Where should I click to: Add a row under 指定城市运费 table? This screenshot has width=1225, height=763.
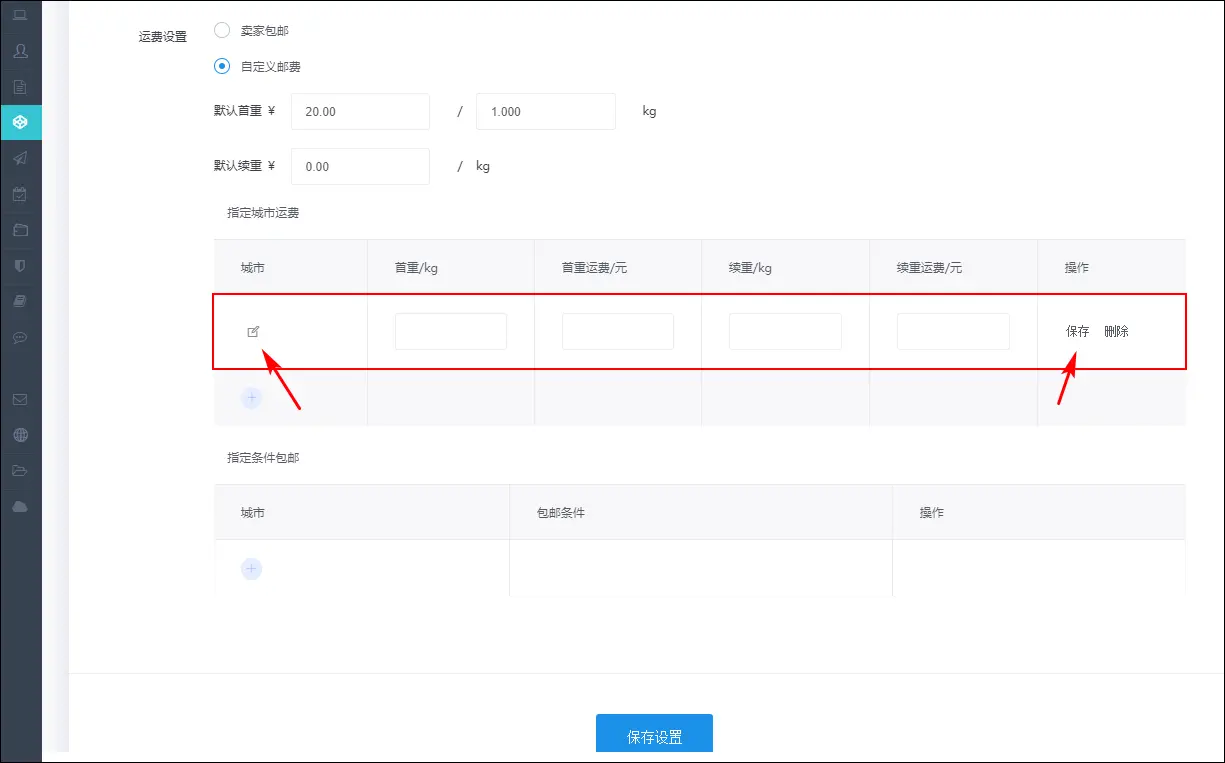pyautogui.click(x=252, y=398)
